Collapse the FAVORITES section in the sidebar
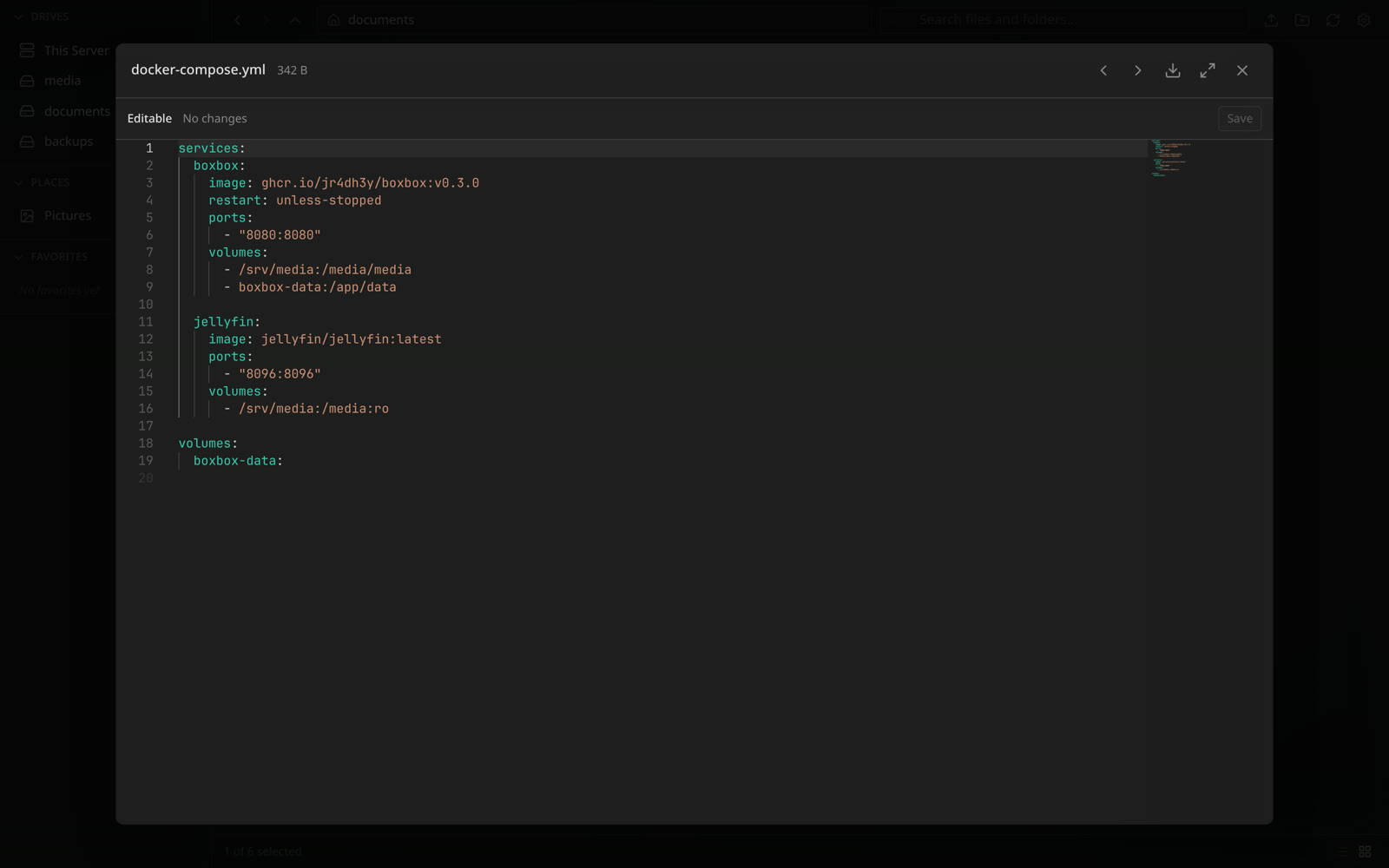1389x868 pixels. [x=50, y=257]
